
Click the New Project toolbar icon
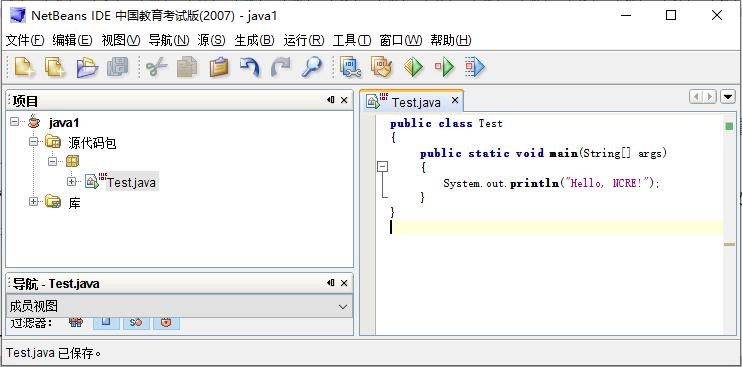point(54,67)
